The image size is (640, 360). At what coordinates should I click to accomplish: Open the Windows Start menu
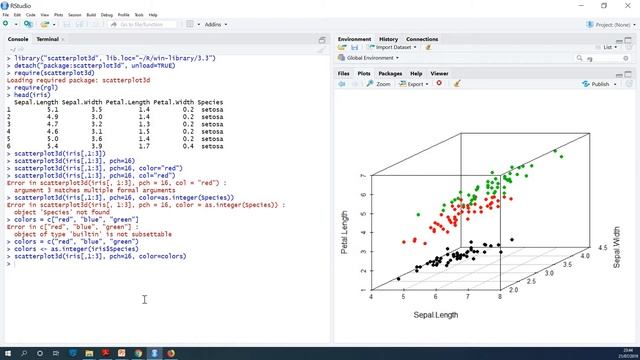(x=8, y=353)
